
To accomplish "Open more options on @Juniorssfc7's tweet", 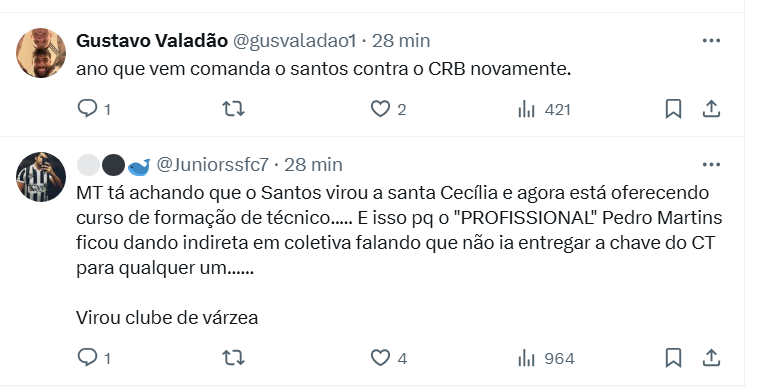I will click(711, 165).
